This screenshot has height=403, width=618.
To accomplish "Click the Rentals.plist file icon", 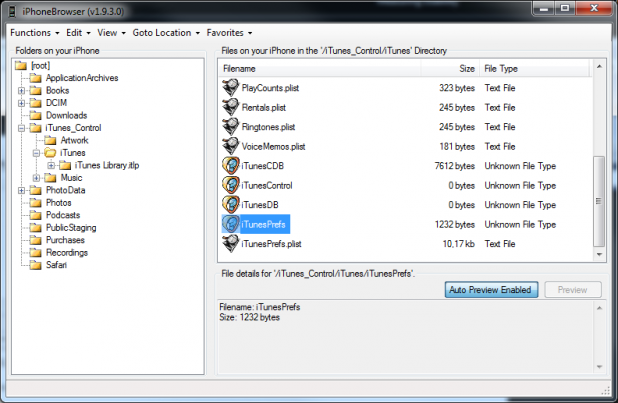I will tap(231, 108).
